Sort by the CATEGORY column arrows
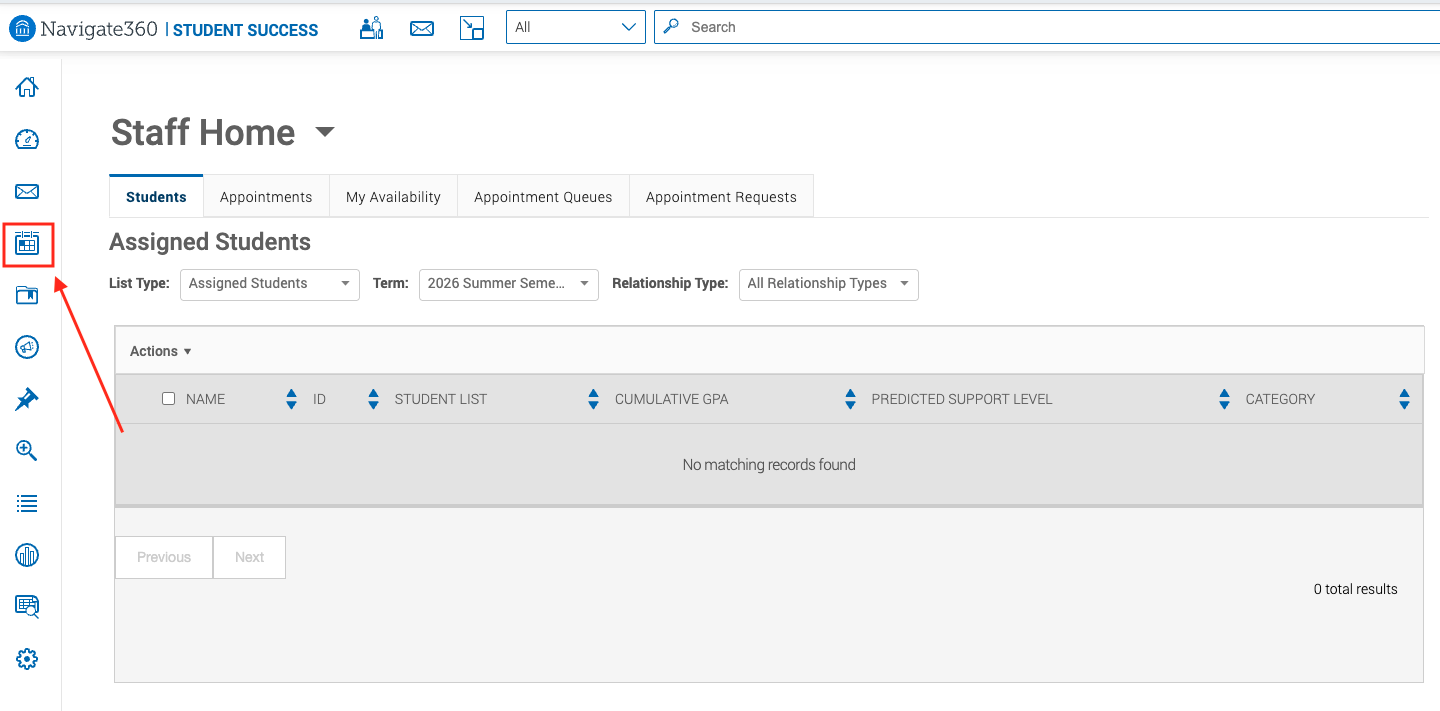The image size is (1440, 711). (1404, 399)
